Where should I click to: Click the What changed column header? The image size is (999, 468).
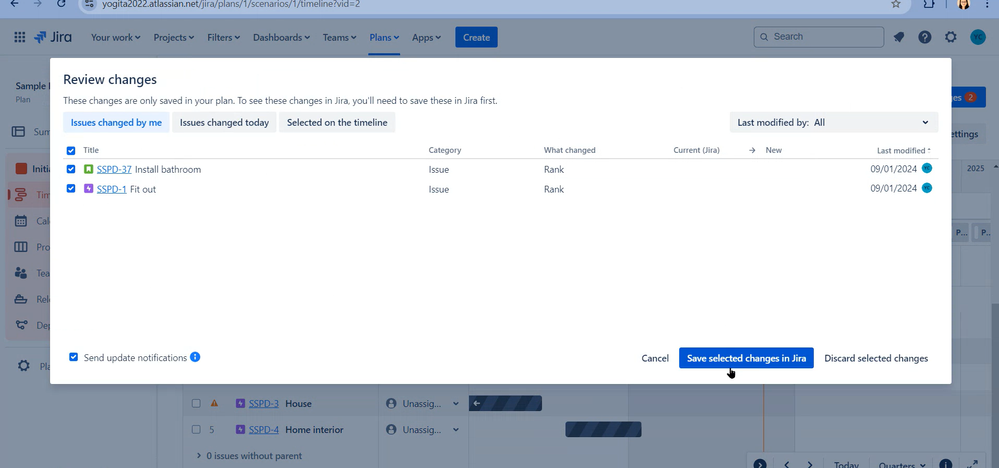570,150
